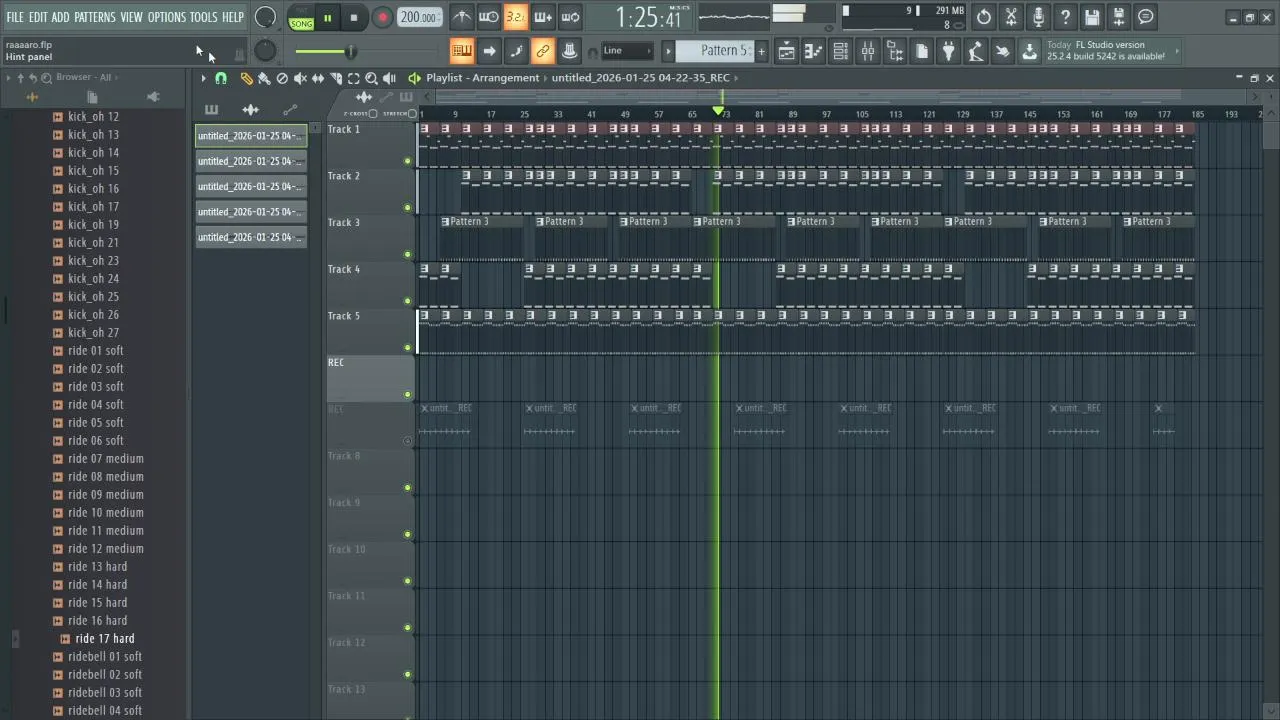Click the one-click audio recording microphone icon
Viewport: 1280px width, 720px height.
[x=1038, y=17]
